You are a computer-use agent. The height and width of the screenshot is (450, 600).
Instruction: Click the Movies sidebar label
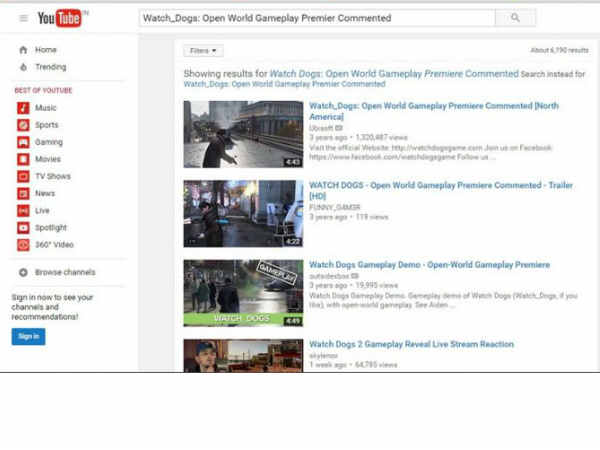[48, 159]
